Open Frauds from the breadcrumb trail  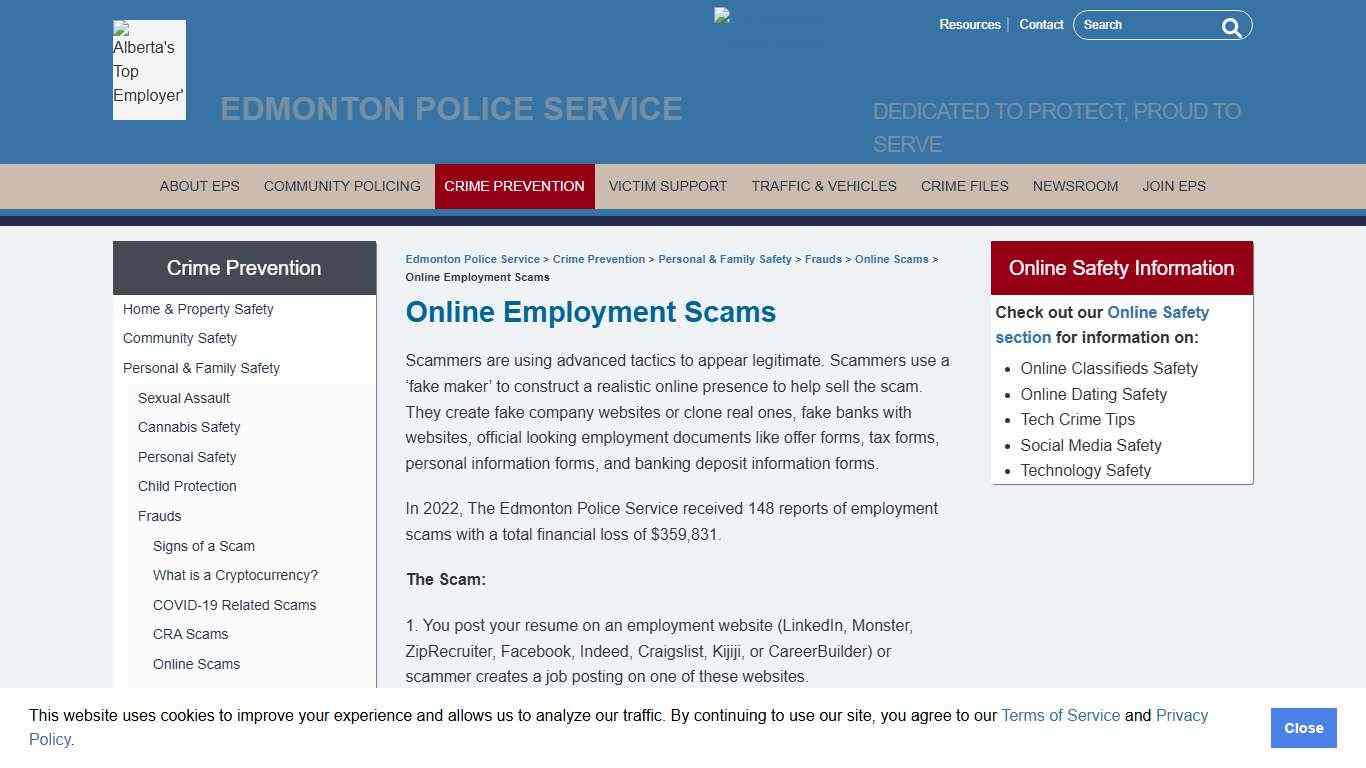[823, 258]
